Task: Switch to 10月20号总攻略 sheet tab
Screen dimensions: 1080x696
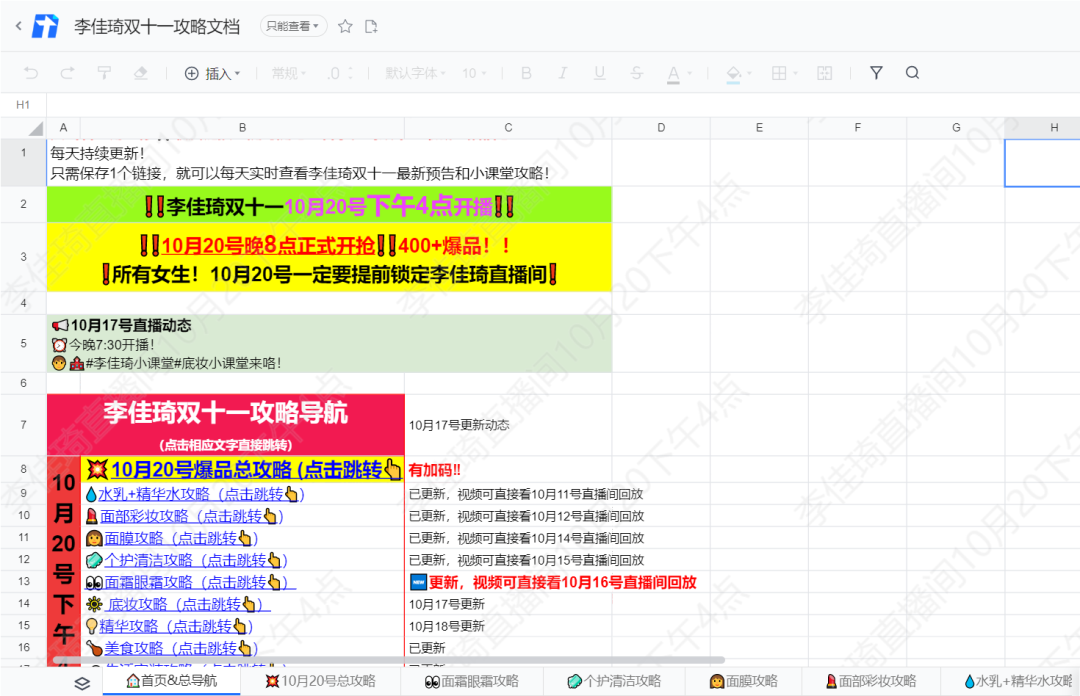Action: point(320,681)
